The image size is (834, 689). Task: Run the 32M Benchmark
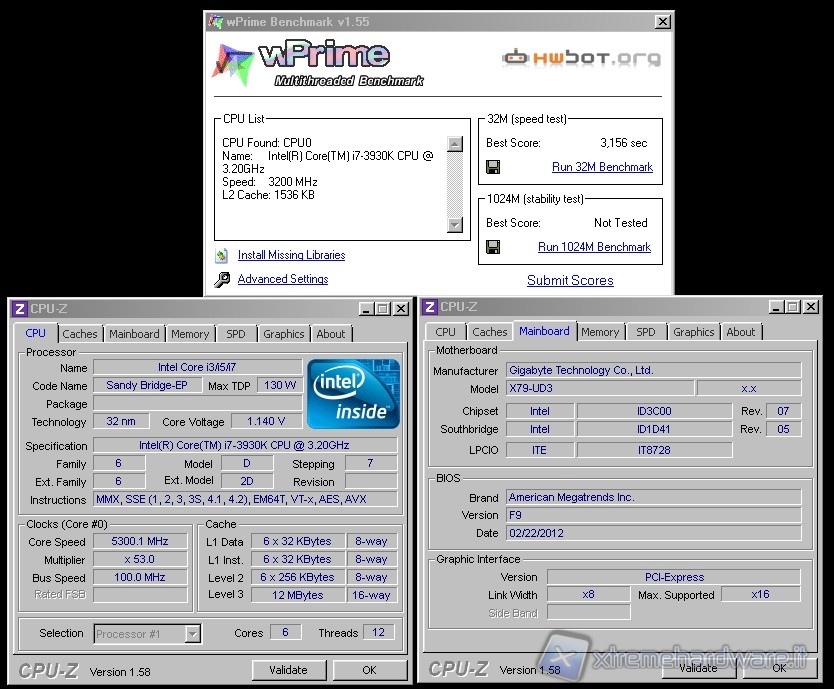pos(602,167)
